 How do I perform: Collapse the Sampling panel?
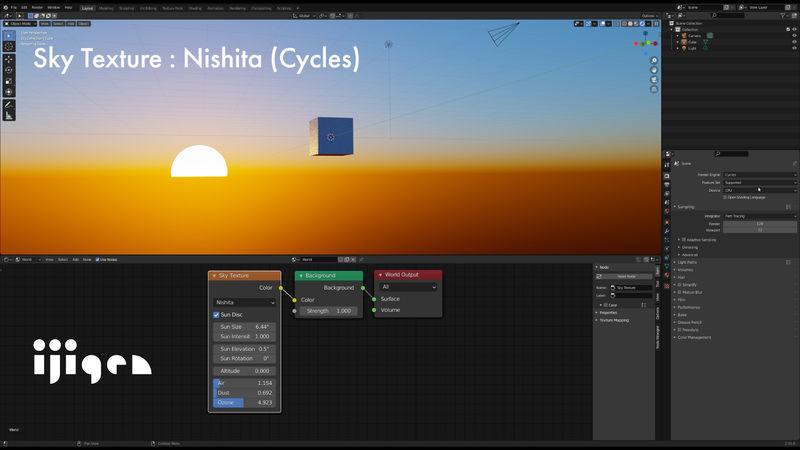click(x=685, y=207)
